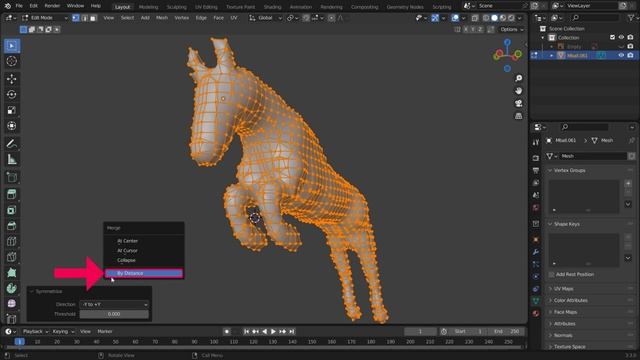Enable edge select mode
This screenshot has width=640, height=360.
click(x=84, y=18)
